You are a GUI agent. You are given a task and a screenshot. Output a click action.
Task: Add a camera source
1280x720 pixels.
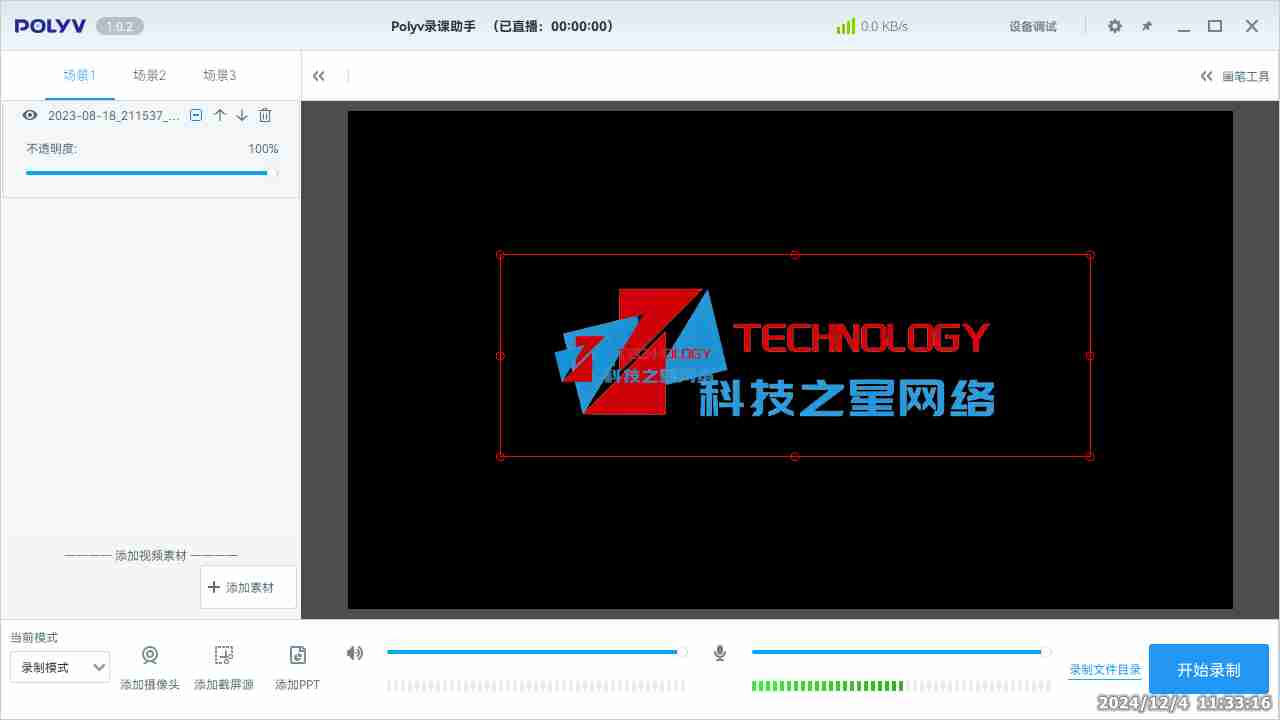click(150, 656)
